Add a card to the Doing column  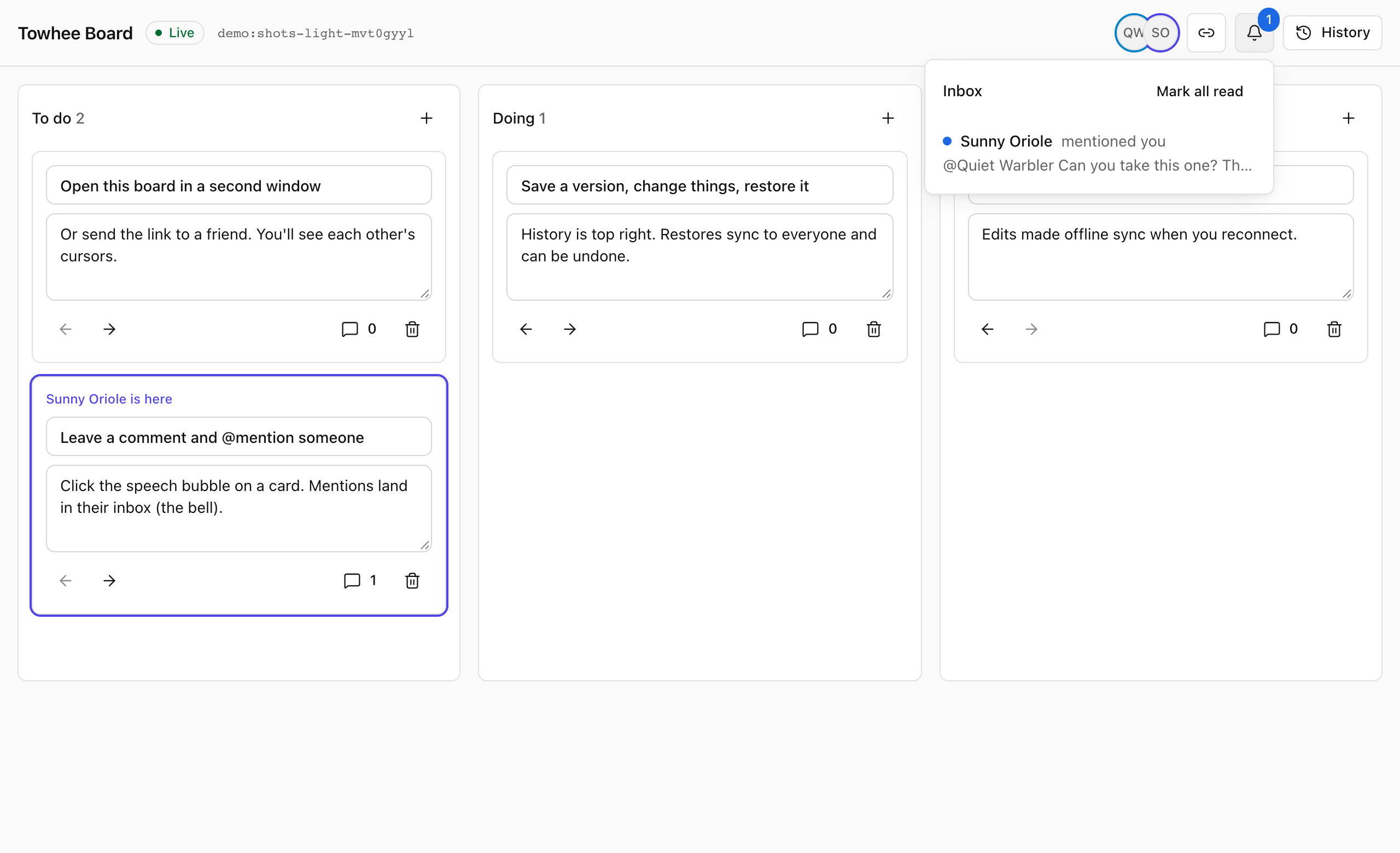[888, 118]
